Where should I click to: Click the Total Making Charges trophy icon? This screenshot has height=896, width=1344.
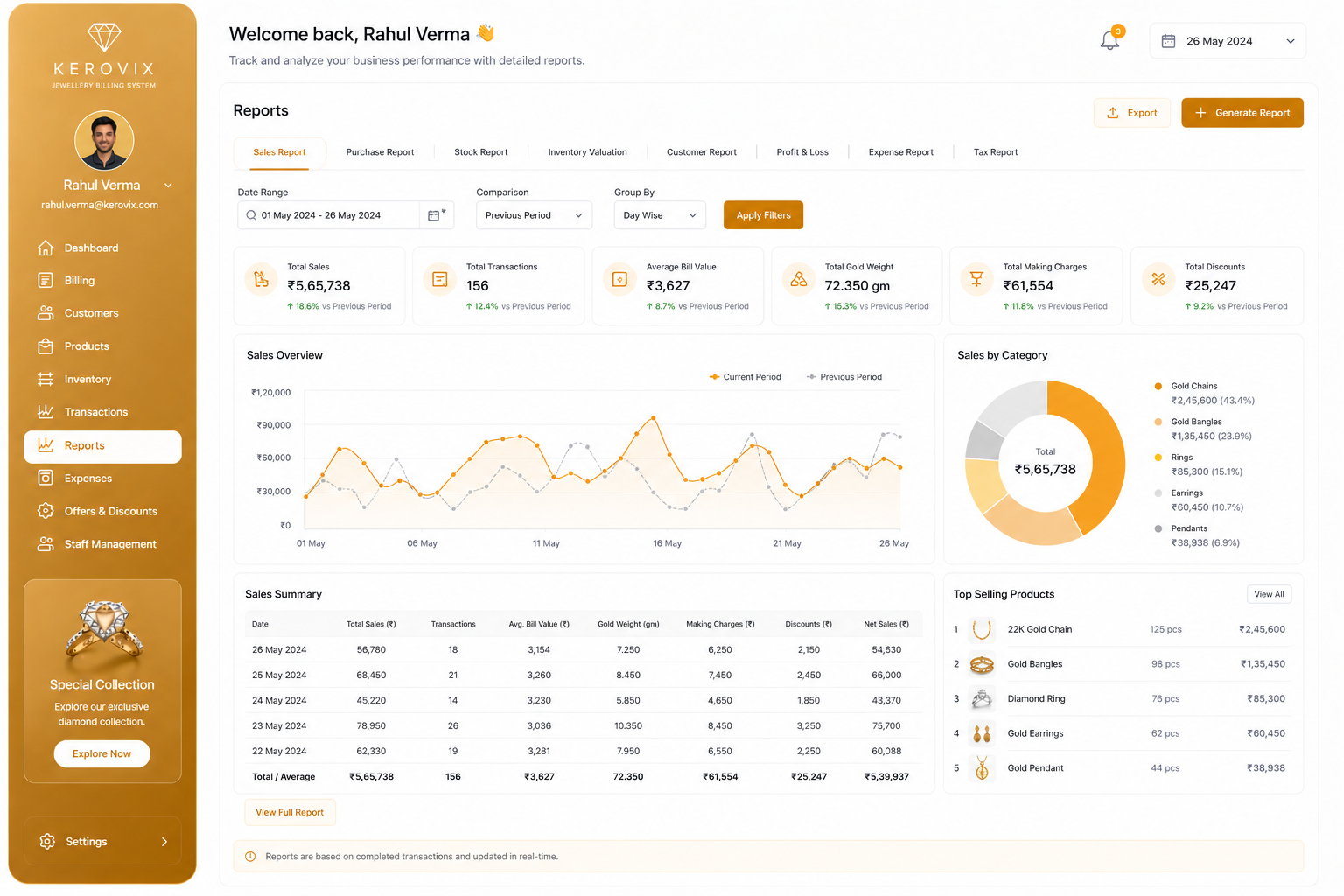pyautogui.click(x=976, y=280)
